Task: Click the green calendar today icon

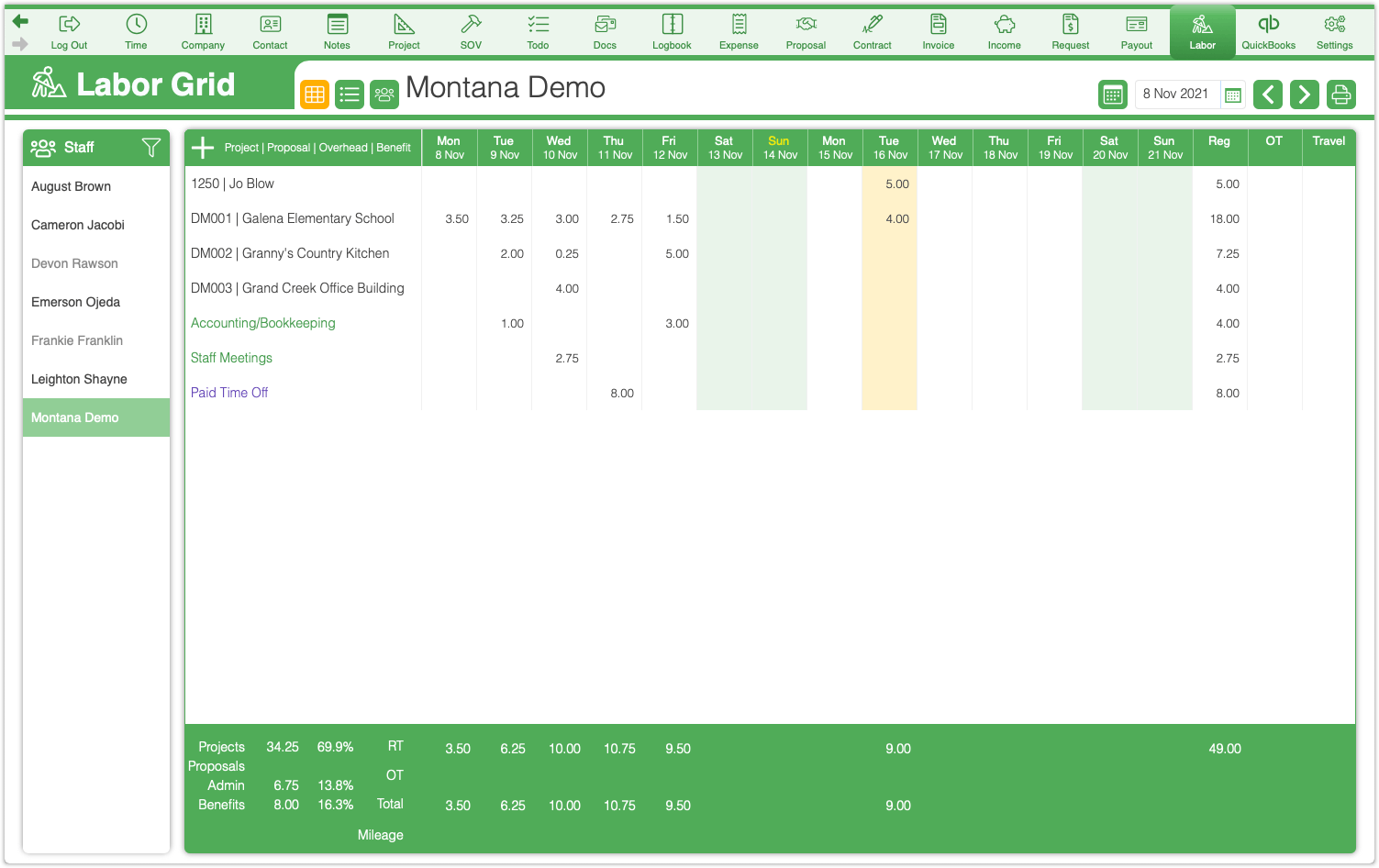Action: (1113, 94)
